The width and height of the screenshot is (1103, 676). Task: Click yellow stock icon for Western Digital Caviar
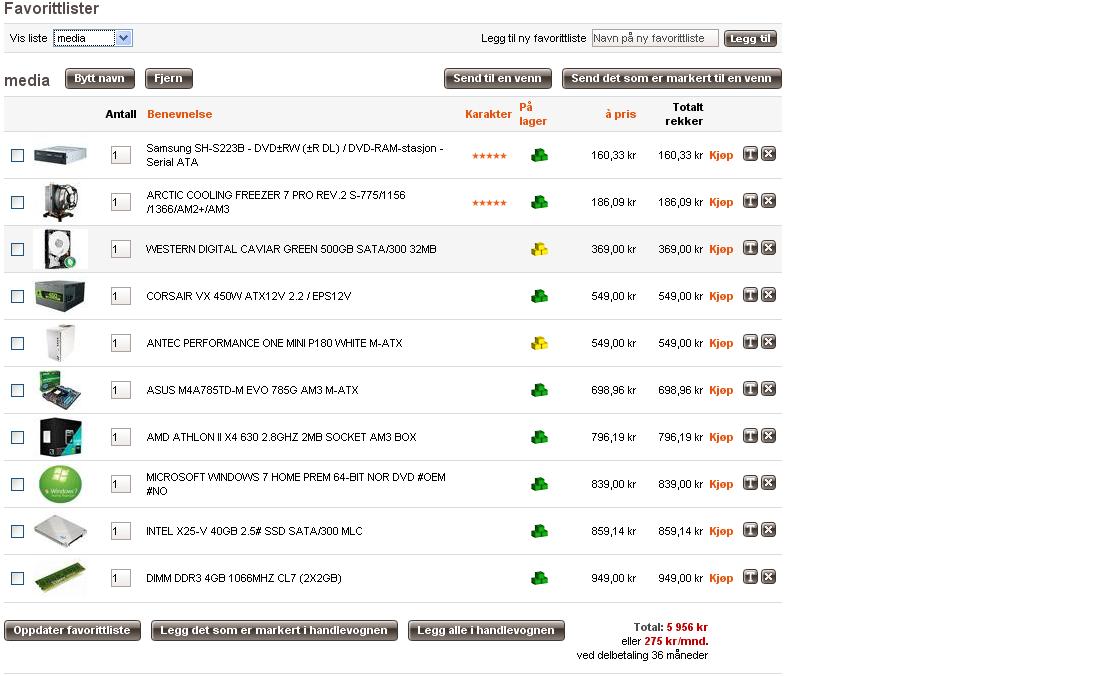(540, 249)
